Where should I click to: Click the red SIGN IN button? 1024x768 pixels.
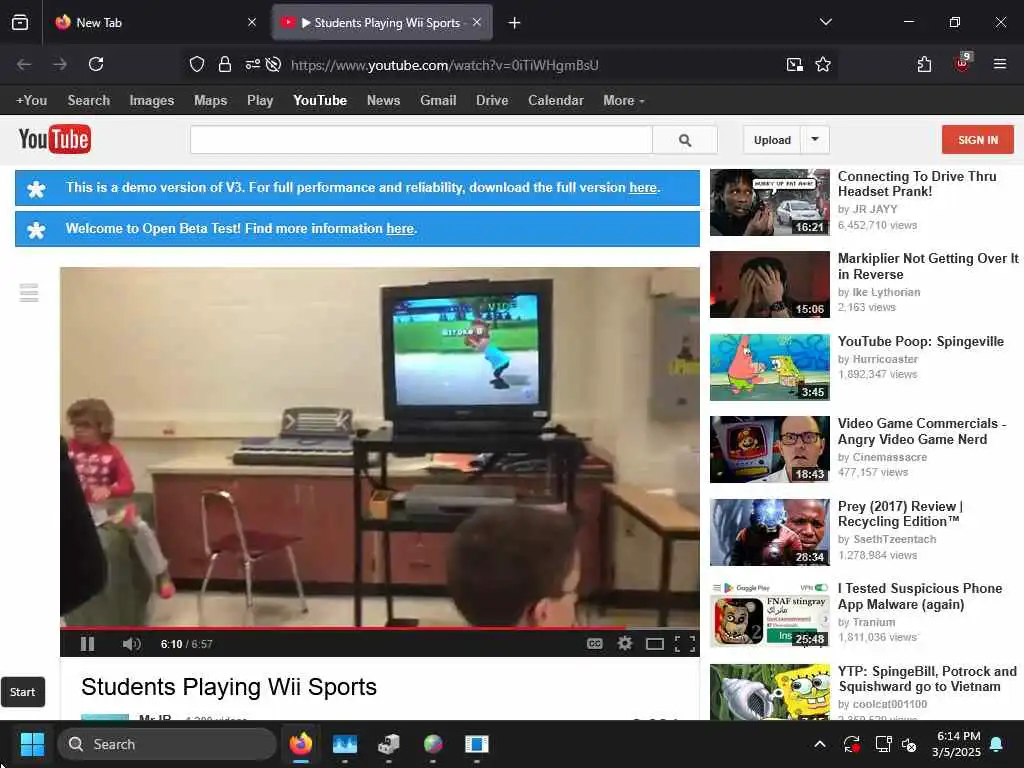pyautogui.click(x=978, y=140)
